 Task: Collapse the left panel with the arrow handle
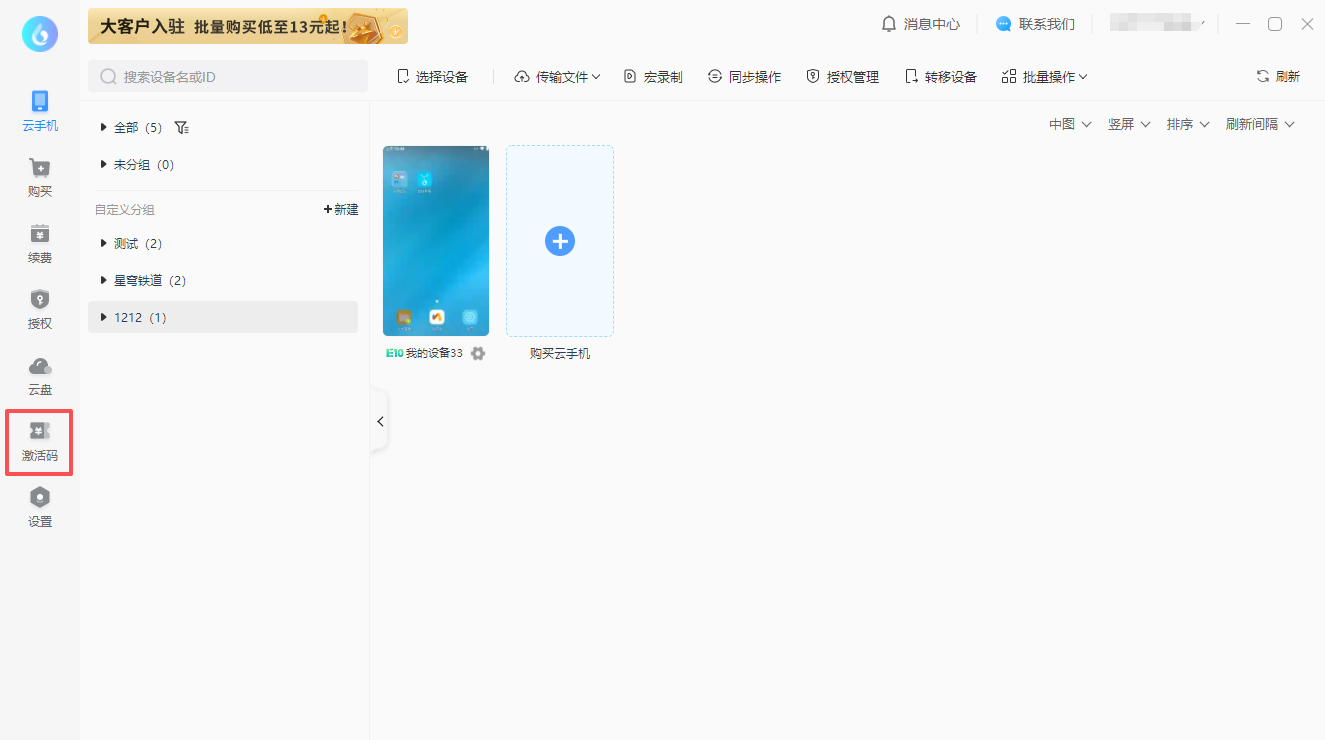[380, 421]
